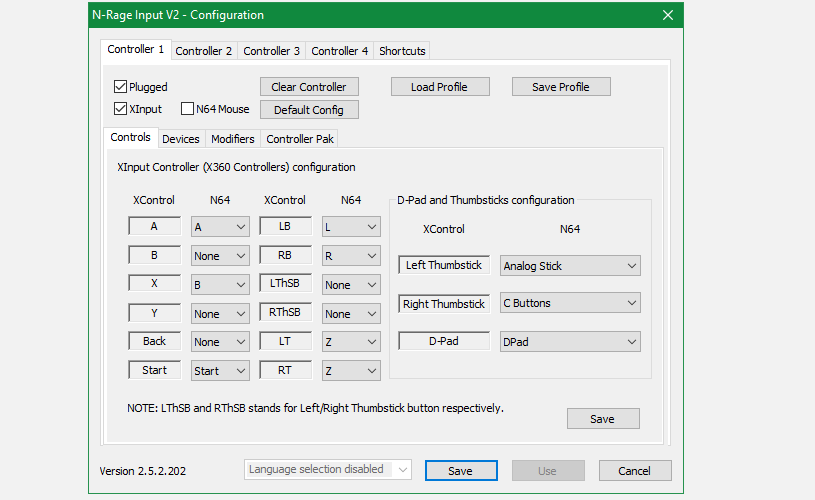This screenshot has width=815, height=500.
Task: Toggle the XInput checkbox
Action: pos(121,109)
